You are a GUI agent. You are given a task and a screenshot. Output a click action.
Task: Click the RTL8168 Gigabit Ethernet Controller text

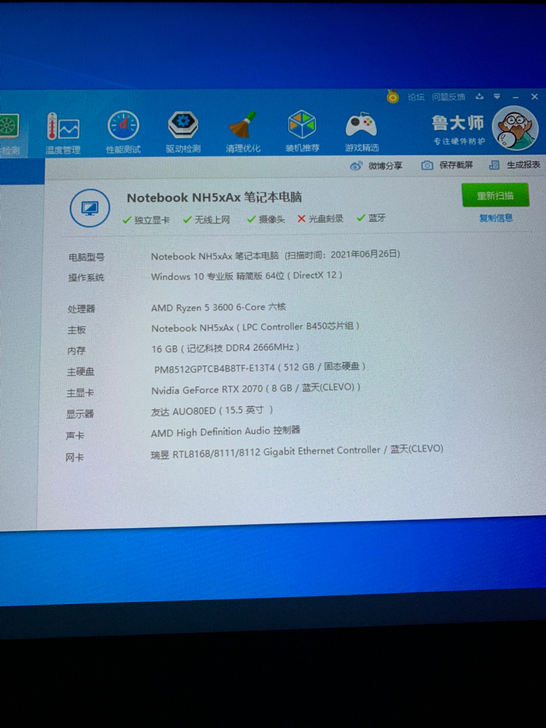297,451
